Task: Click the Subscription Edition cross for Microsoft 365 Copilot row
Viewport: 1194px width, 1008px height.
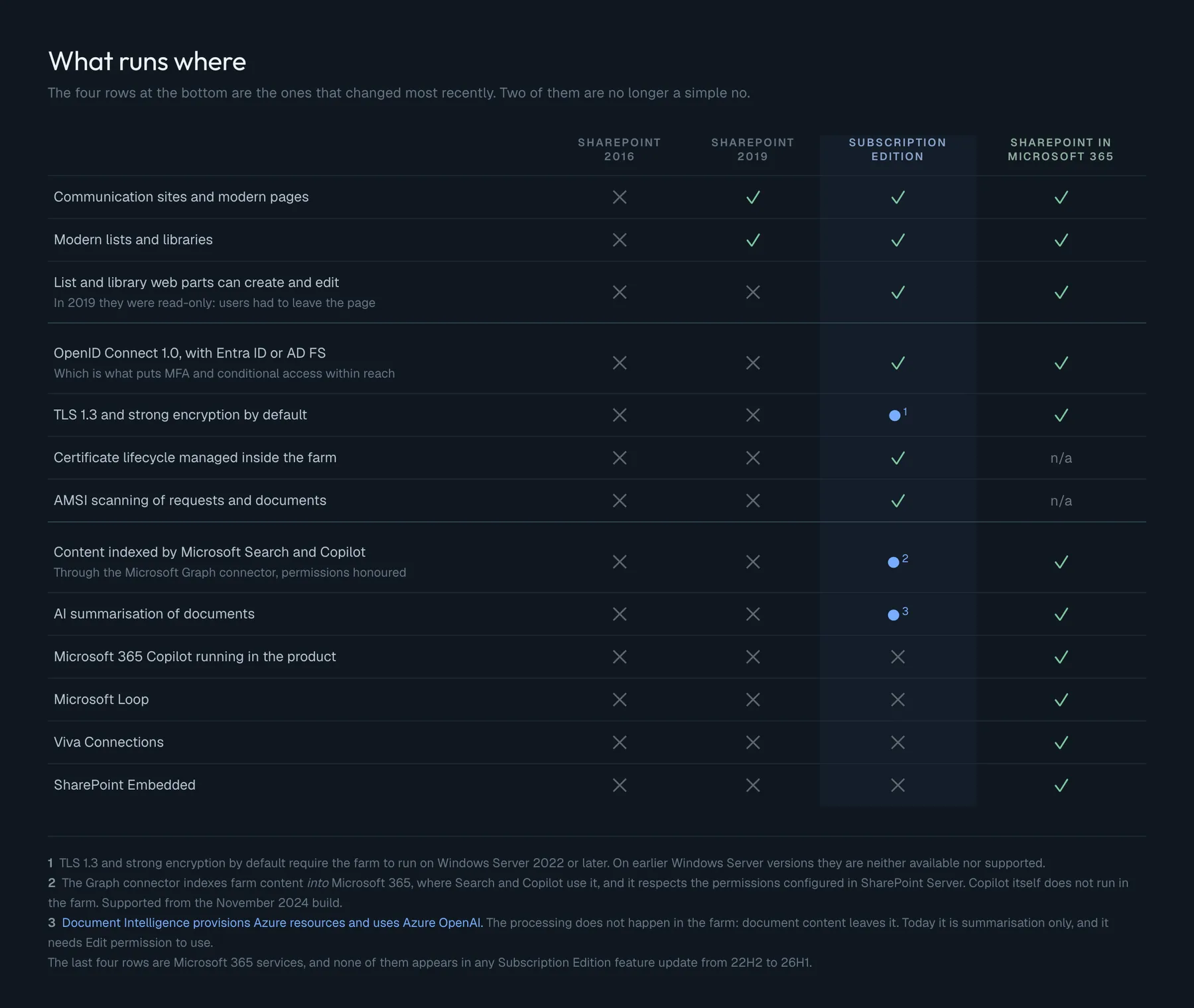Action: click(897, 657)
